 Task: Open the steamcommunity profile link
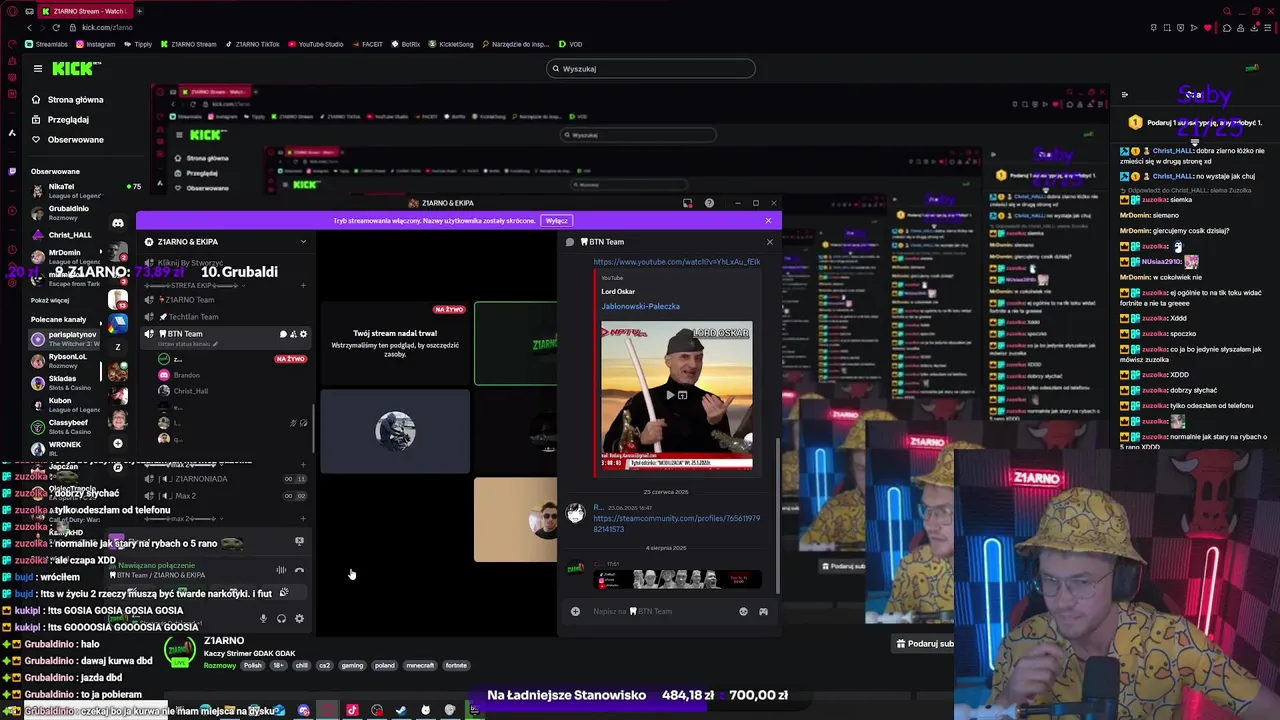click(x=677, y=523)
